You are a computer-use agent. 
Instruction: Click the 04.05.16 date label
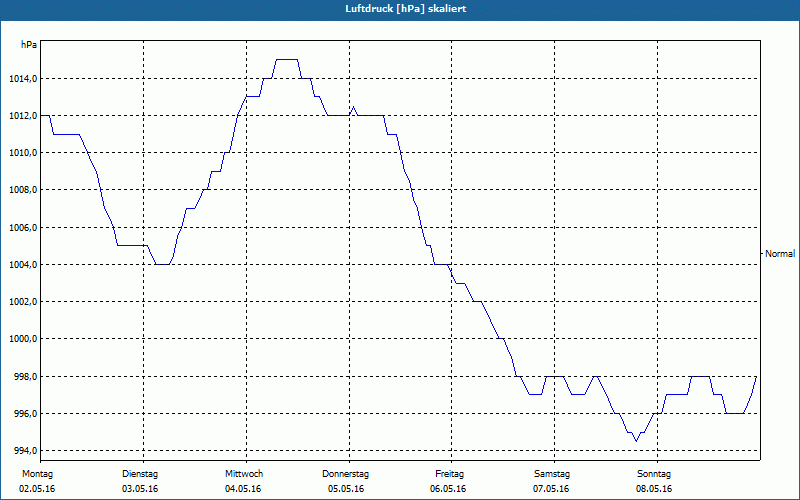pyautogui.click(x=243, y=489)
